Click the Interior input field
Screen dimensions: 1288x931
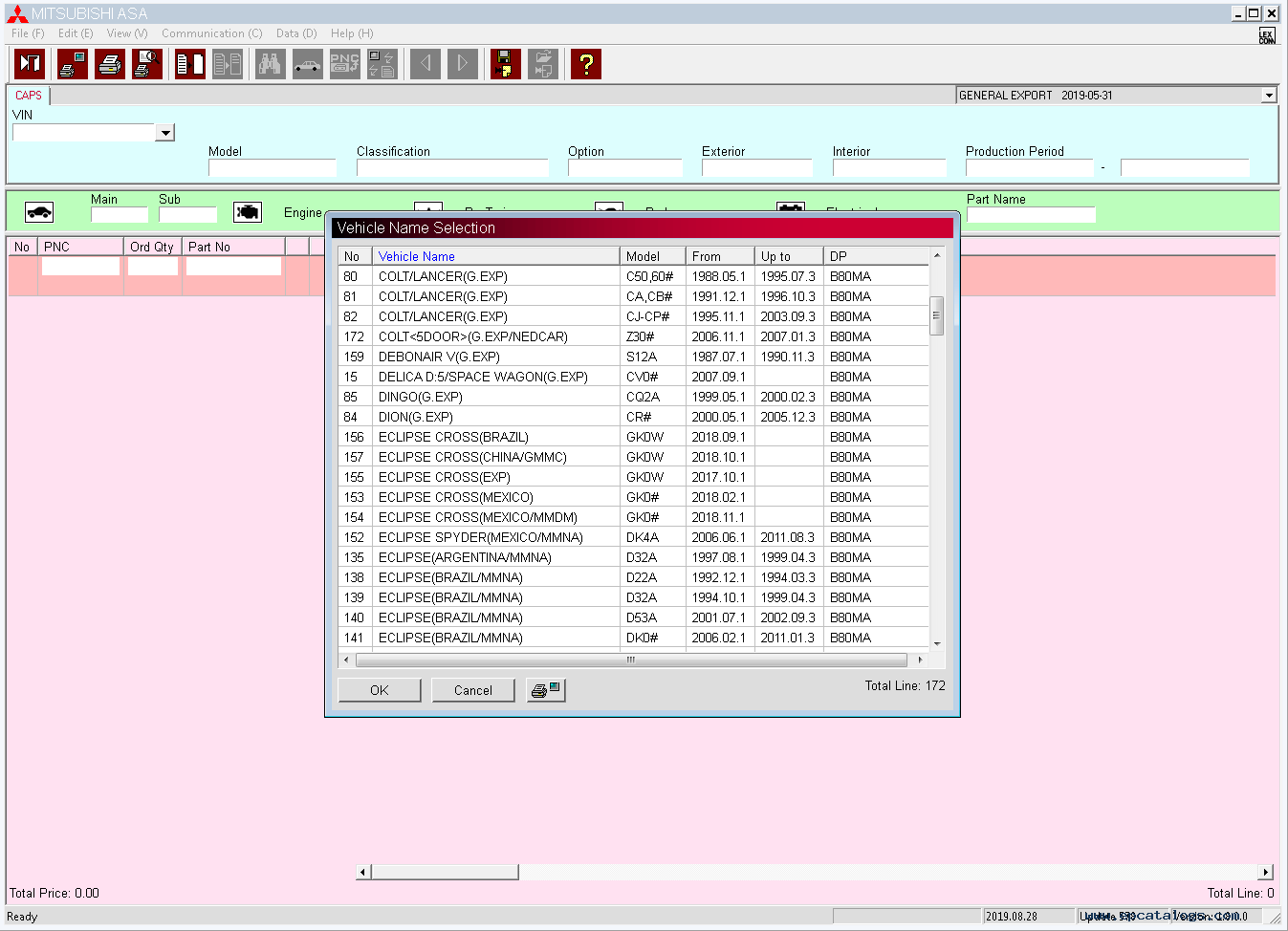click(x=889, y=168)
